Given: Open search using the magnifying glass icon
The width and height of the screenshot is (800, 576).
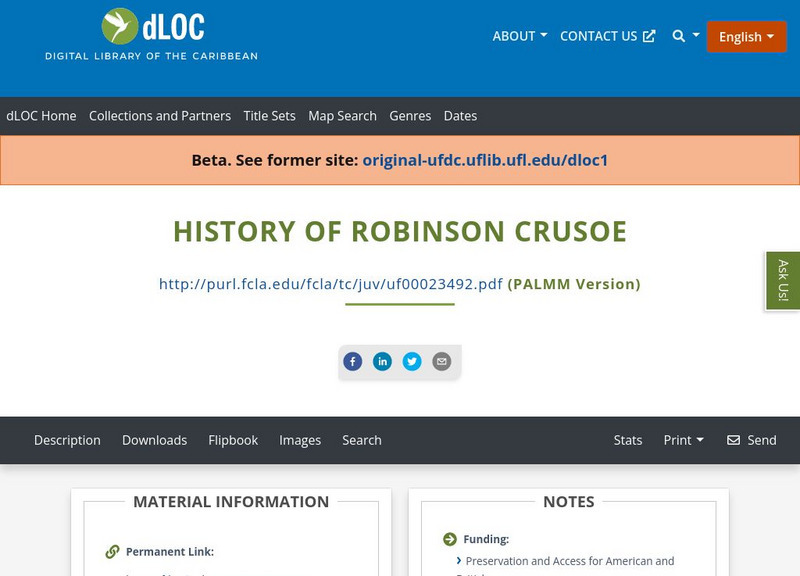Looking at the screenshot, I should pyautogui.click(x=676, y=36).
